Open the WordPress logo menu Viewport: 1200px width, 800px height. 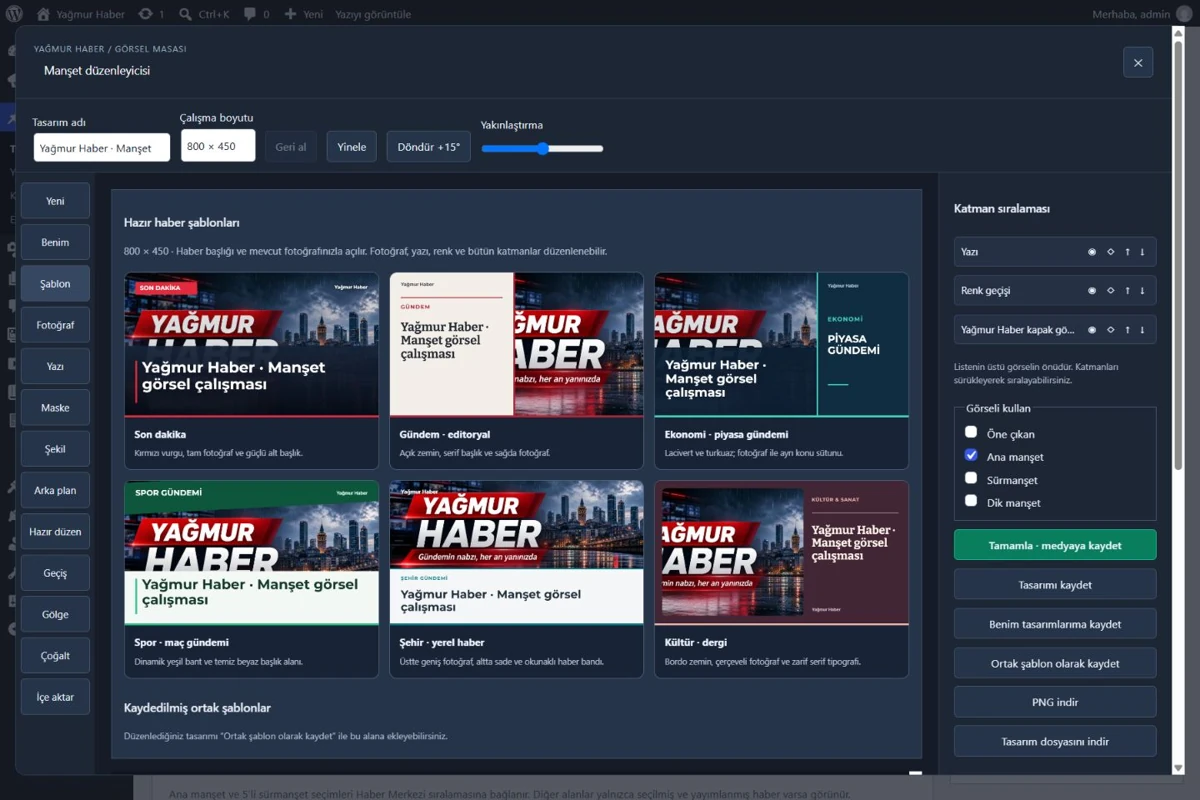[14, 14]
